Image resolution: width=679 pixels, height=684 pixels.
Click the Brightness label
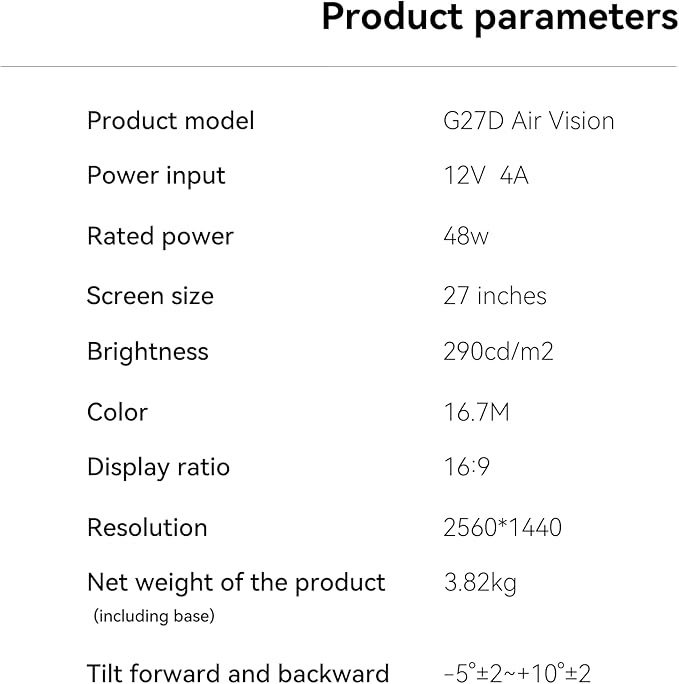148,352
